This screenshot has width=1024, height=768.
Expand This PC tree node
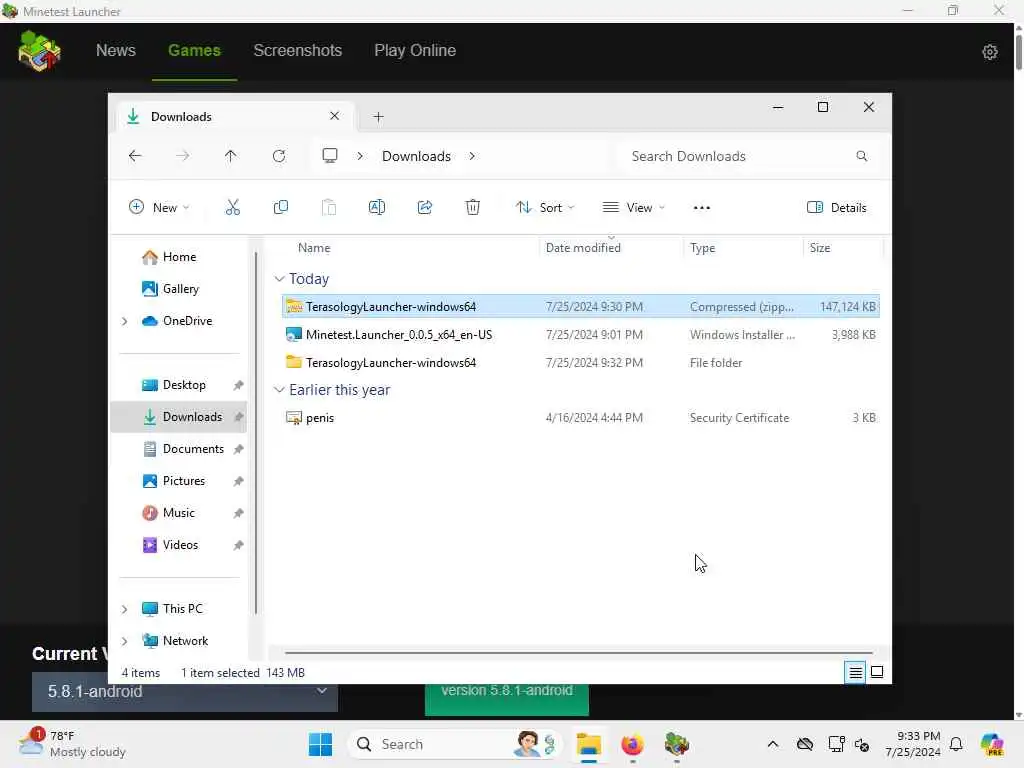124,609
